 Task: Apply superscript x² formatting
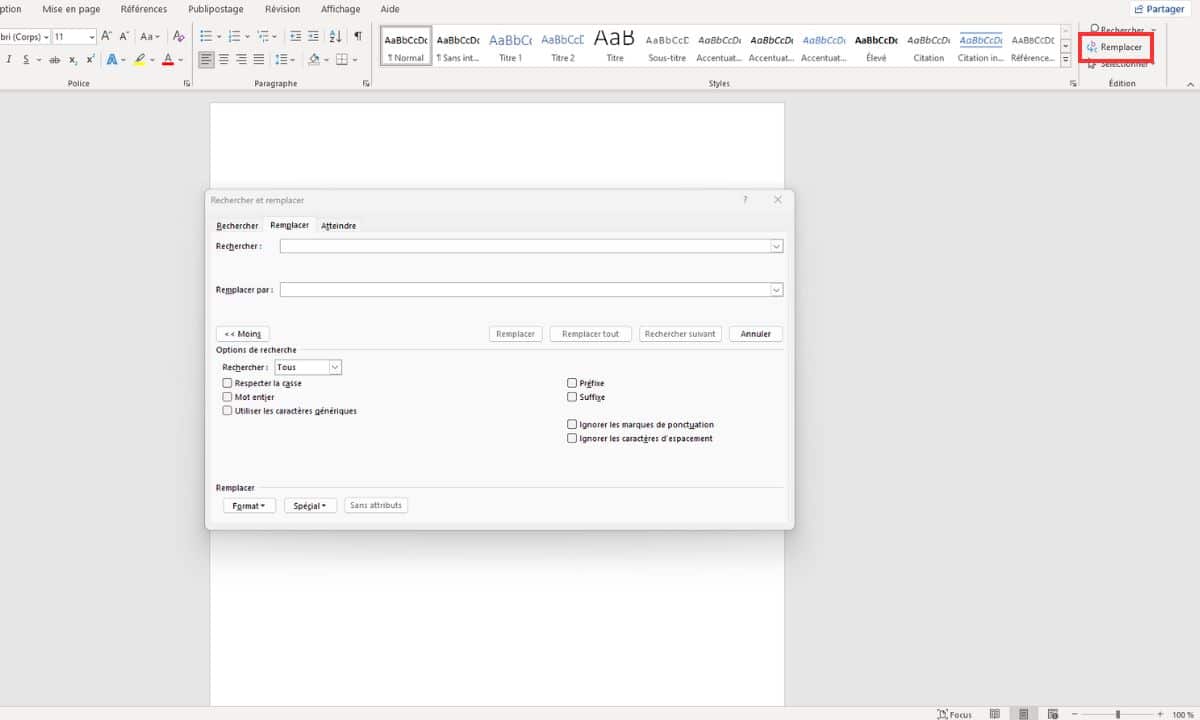[90, 60]
